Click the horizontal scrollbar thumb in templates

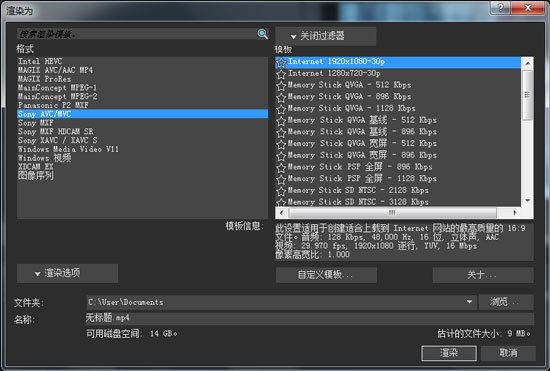point(392,213)
